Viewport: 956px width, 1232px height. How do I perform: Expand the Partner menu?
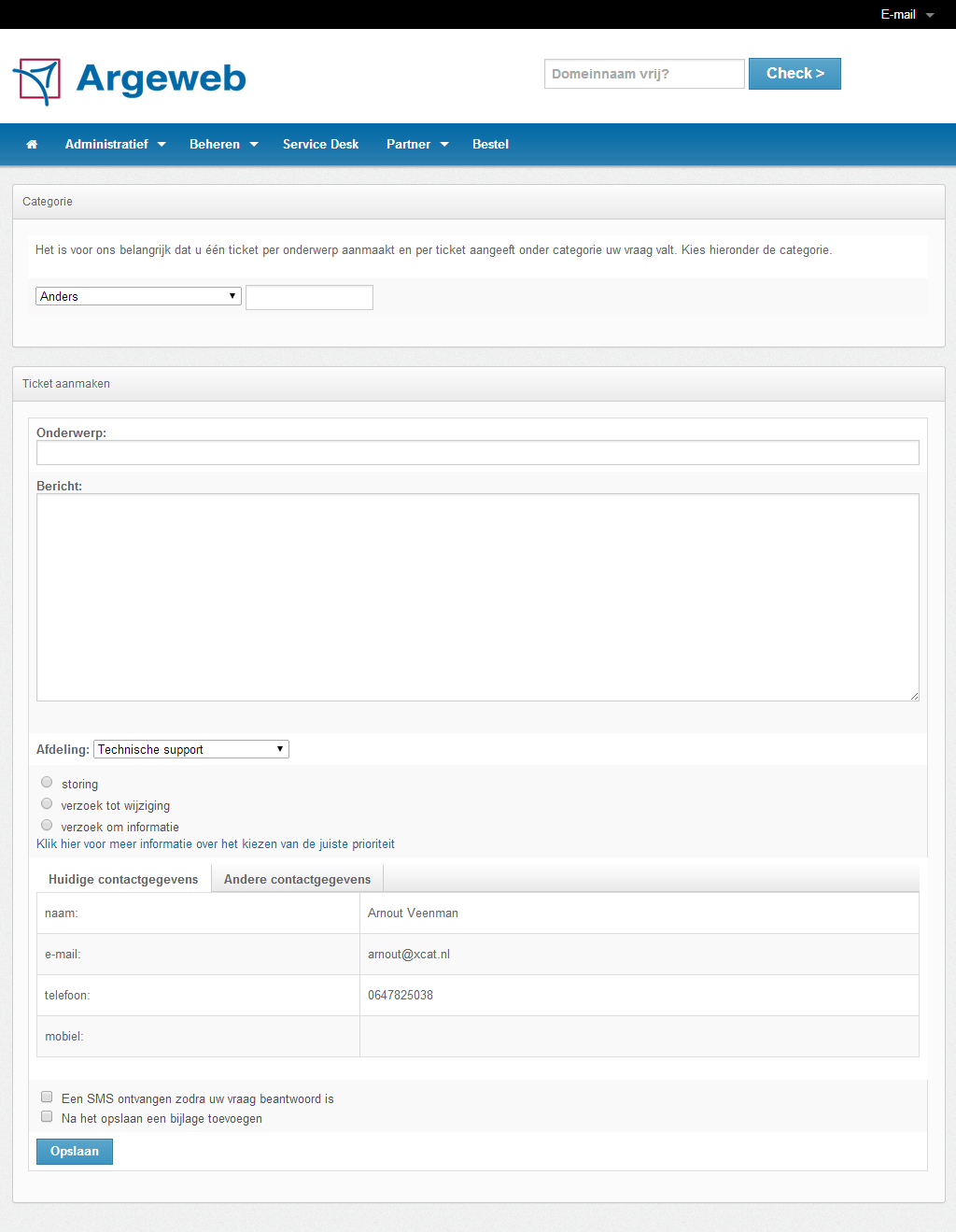click(416, 145)
